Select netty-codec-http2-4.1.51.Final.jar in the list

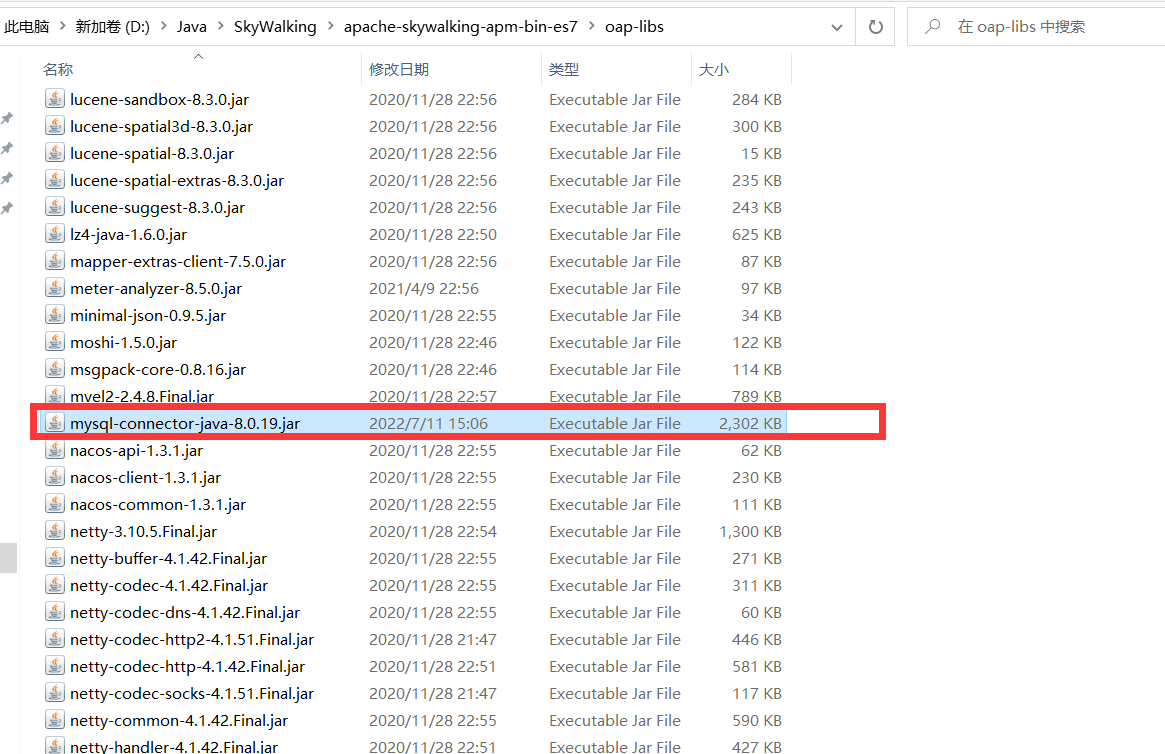coord(192,640)
